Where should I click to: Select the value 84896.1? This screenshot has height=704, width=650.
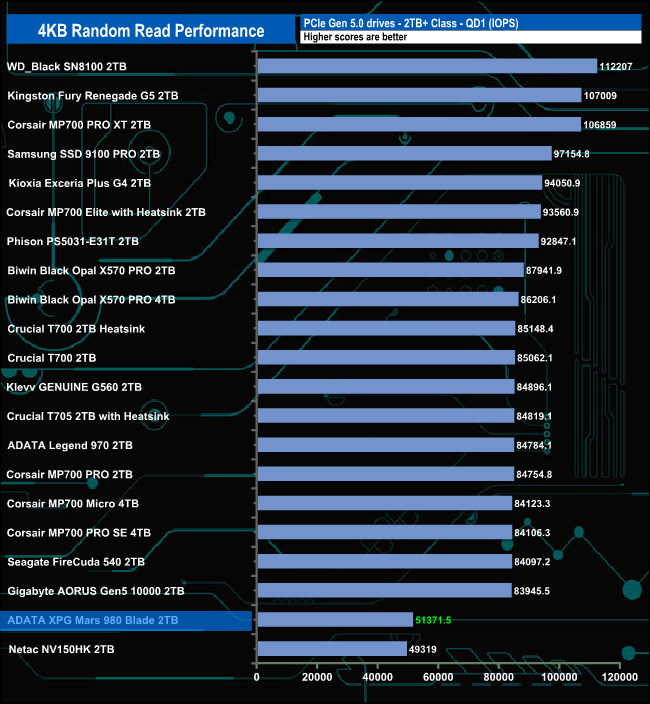coord(534,387)
